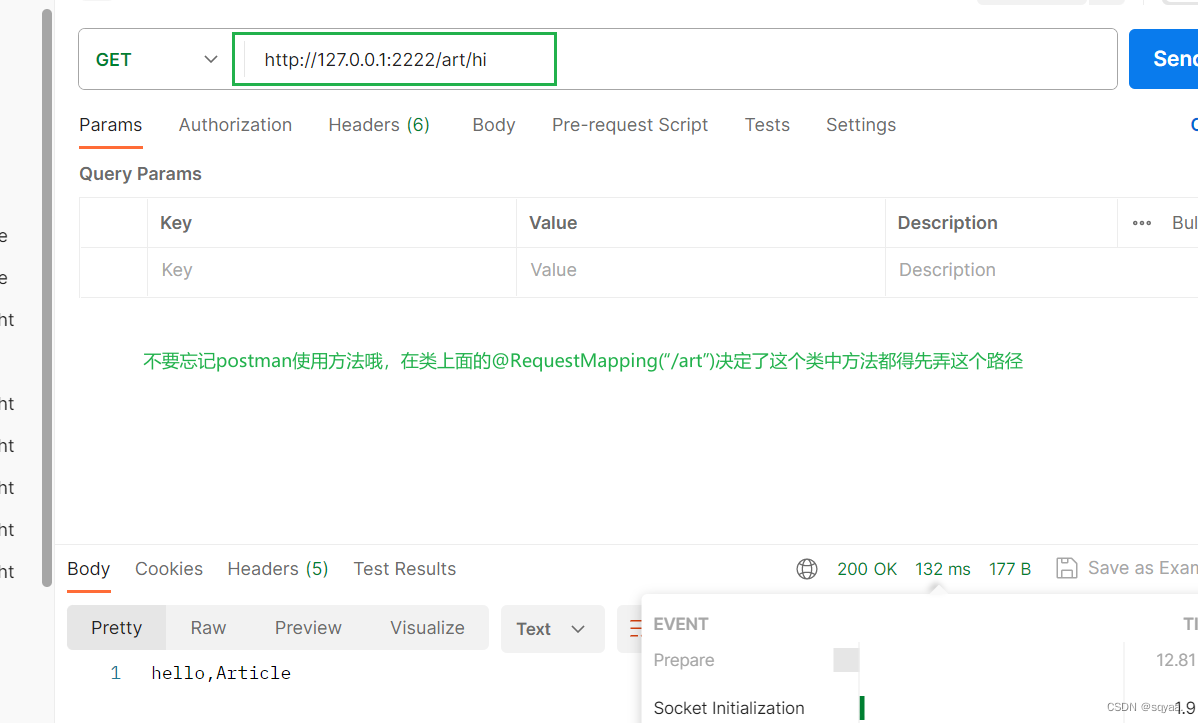Screen dimensions: 1198x723
Task: Open the Pre-request Script tab
Action: point(630,124)
